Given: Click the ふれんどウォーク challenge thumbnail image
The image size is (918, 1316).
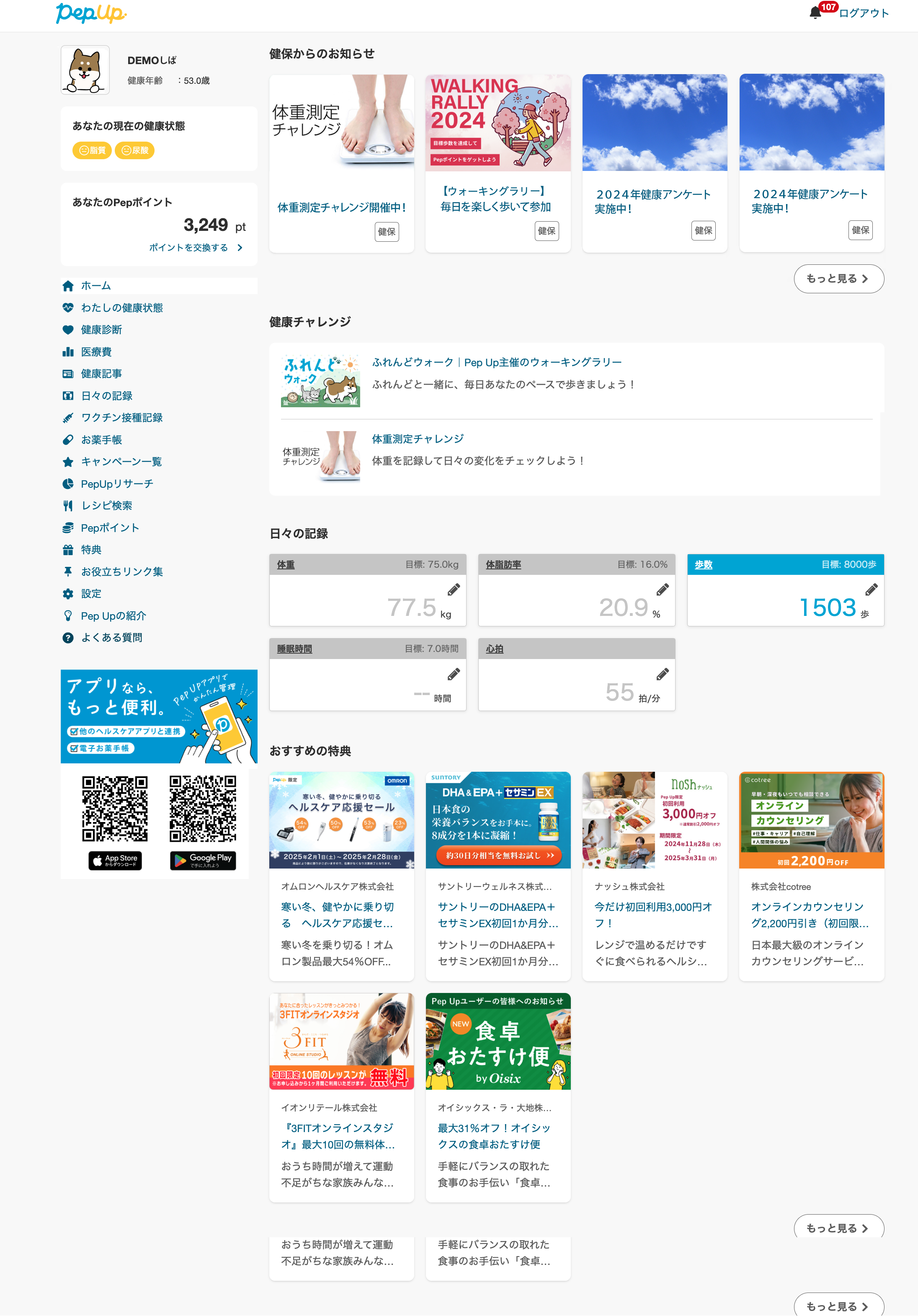Looking at the screenshot, I should click(320, 380).
